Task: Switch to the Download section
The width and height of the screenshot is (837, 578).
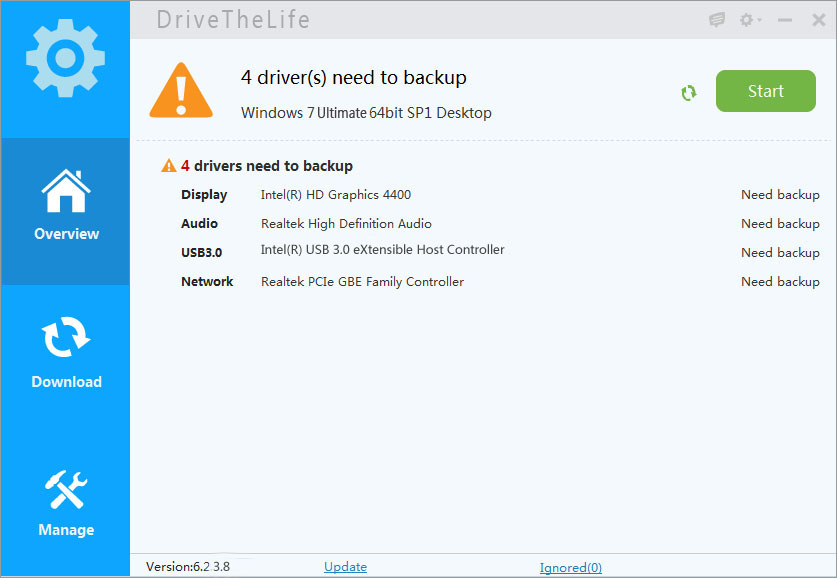Action: [x=65, y=352]
